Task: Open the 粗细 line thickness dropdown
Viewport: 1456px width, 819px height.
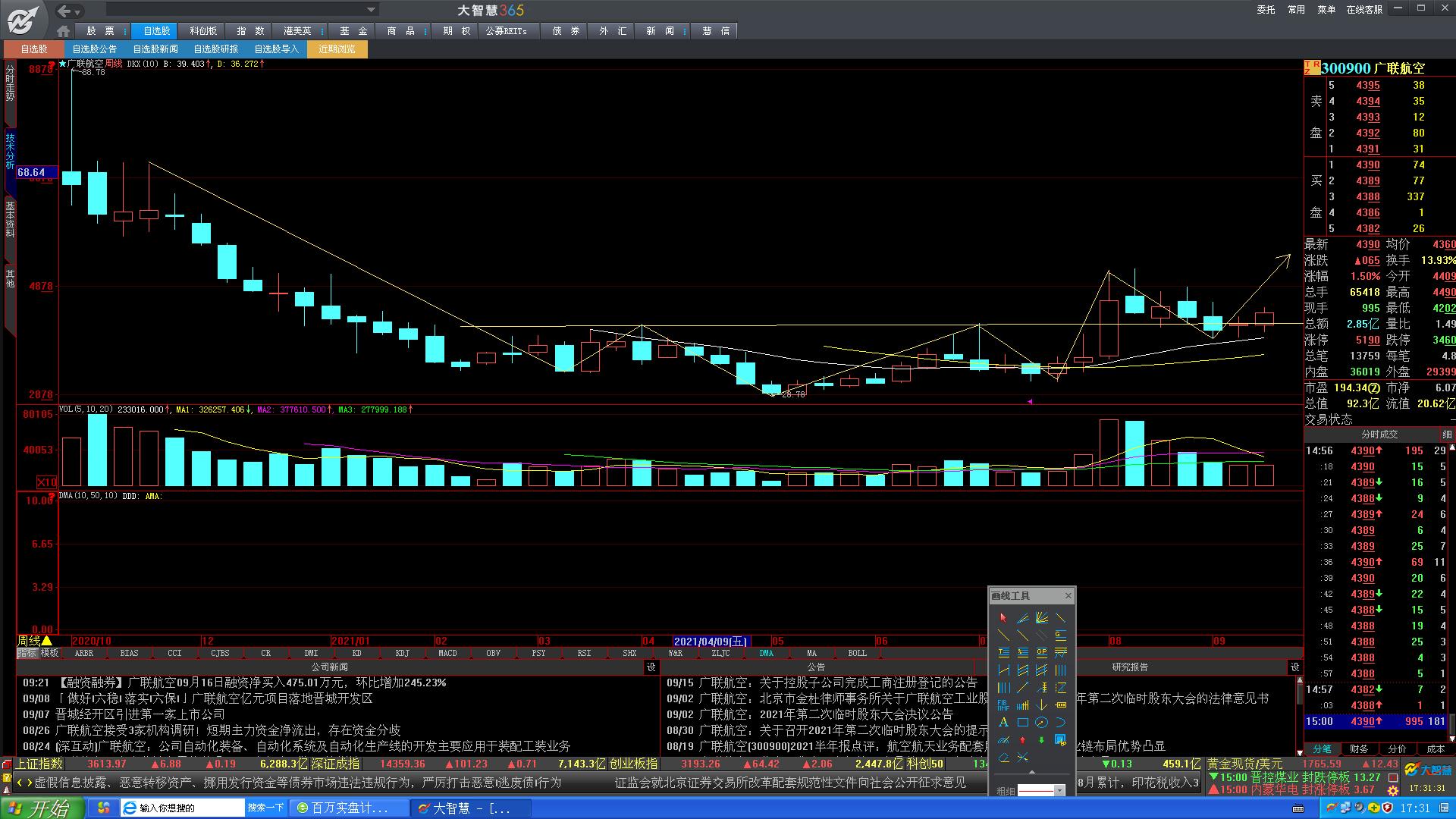Action: [x=1059, y=791]
